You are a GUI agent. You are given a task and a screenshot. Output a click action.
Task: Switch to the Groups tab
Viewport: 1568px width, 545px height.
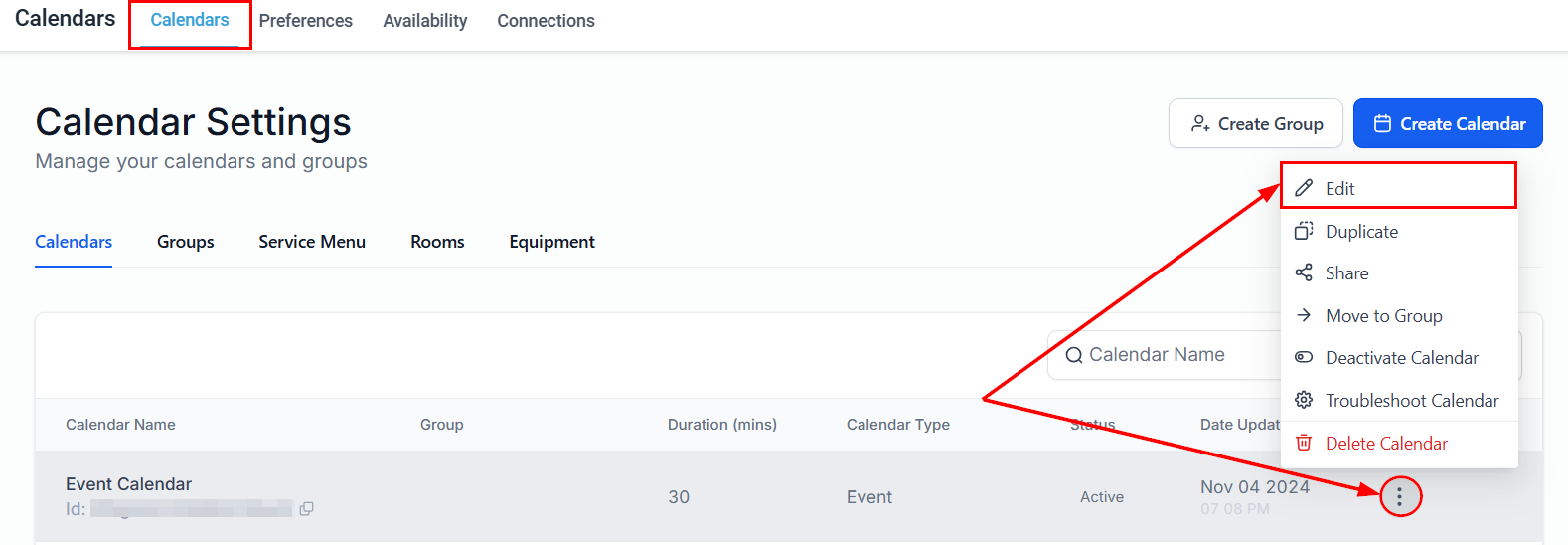186,242
